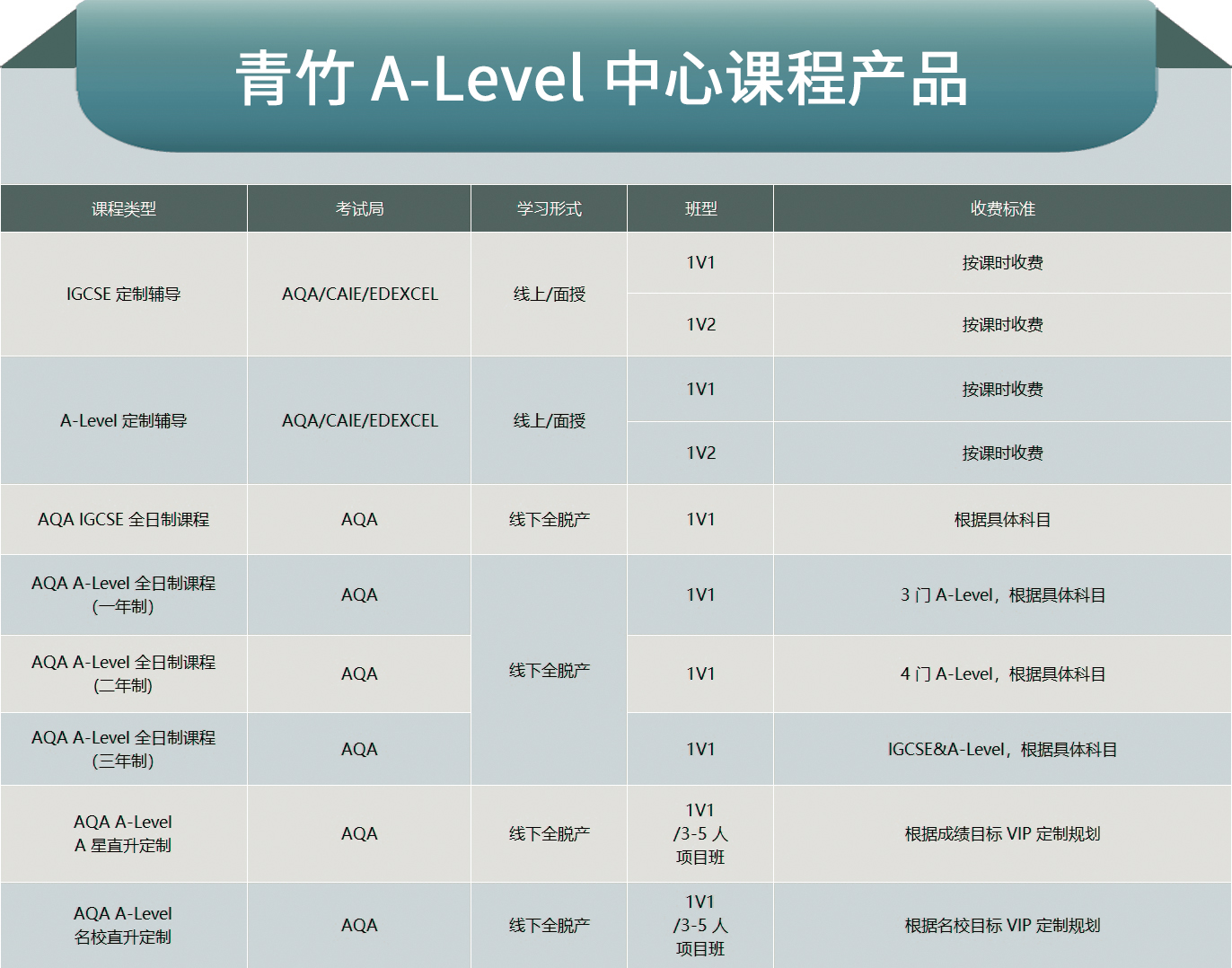
Task: Click the 考试局 column header
Action: (359, 208)
